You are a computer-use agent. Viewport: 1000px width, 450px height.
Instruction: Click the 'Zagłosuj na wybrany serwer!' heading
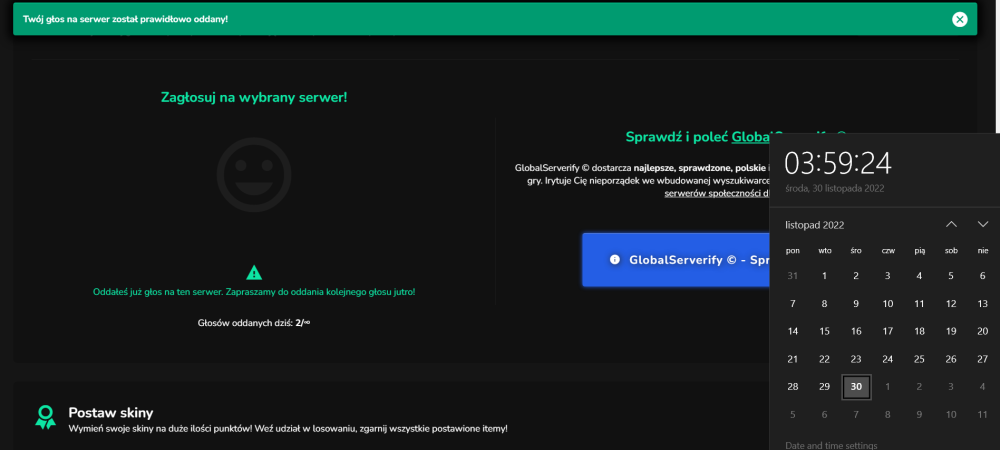click(x=254, y=98)
